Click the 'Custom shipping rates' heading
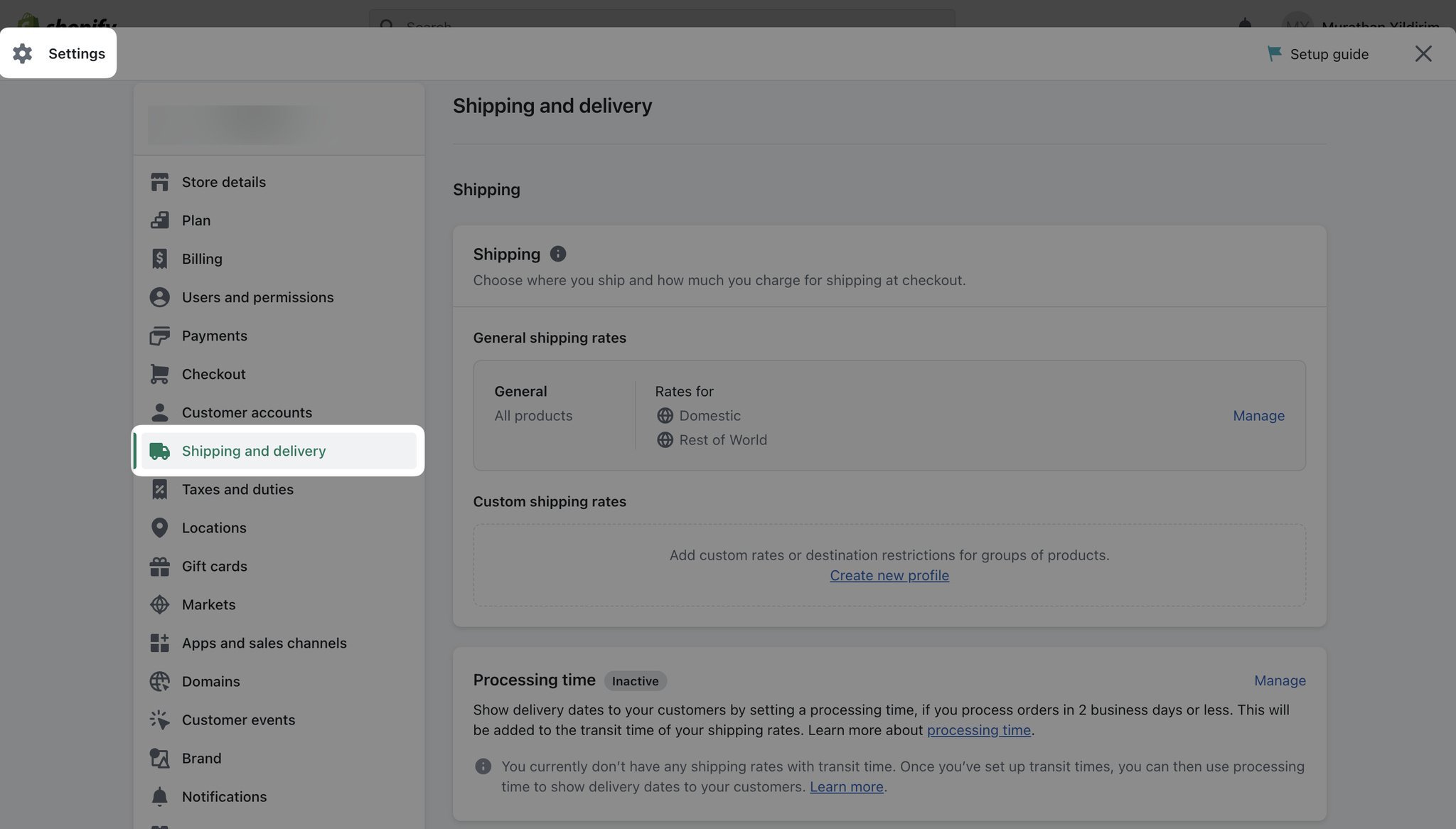The image size is (1456, 829). [x=550, y=501]
